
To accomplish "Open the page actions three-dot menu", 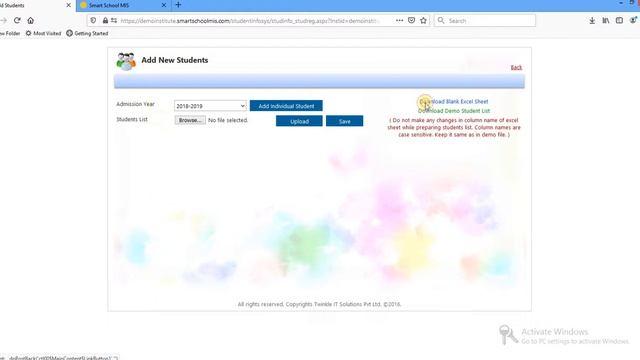I will [x=399, y=20].
